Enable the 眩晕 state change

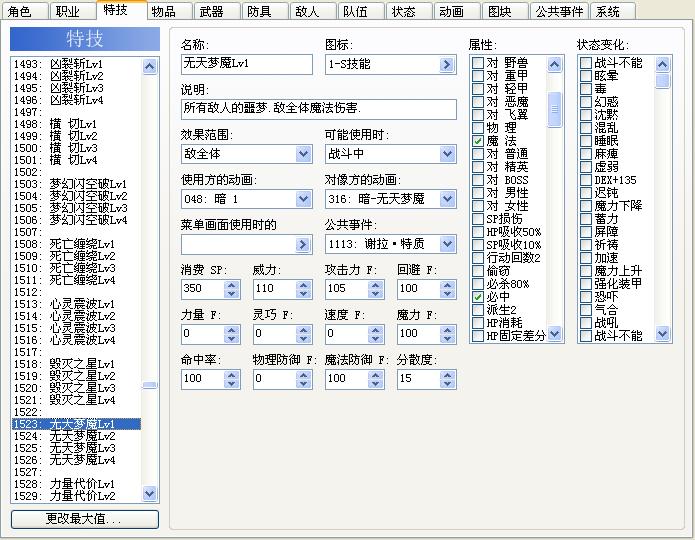point(586,76)
